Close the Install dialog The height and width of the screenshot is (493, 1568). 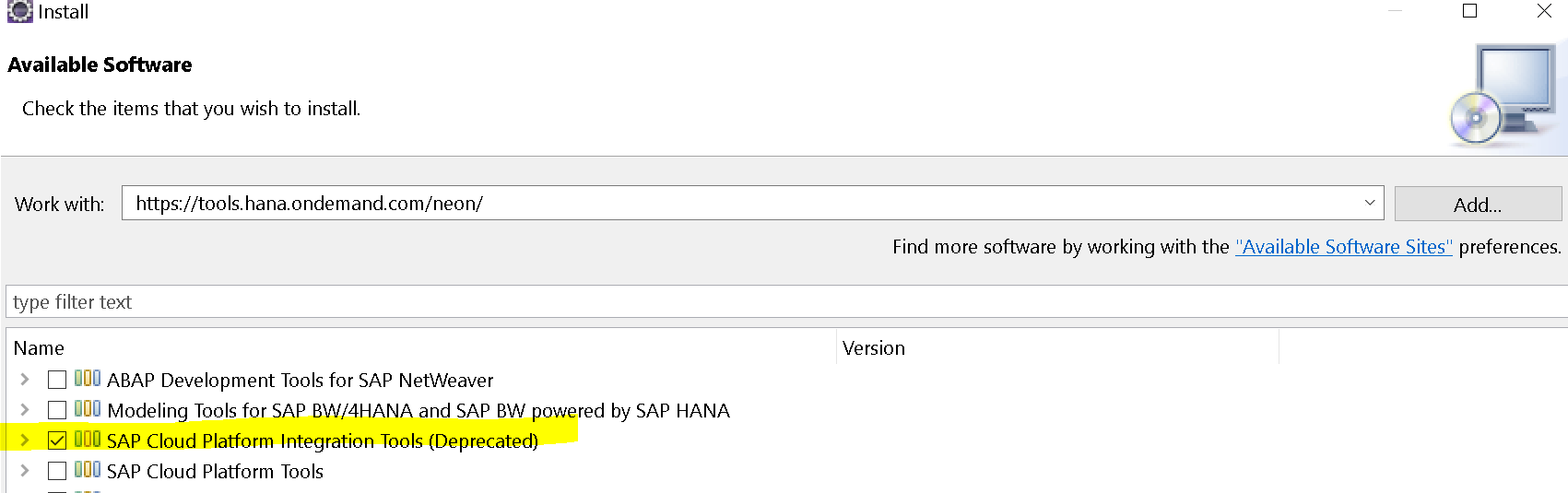[1544, 11]
